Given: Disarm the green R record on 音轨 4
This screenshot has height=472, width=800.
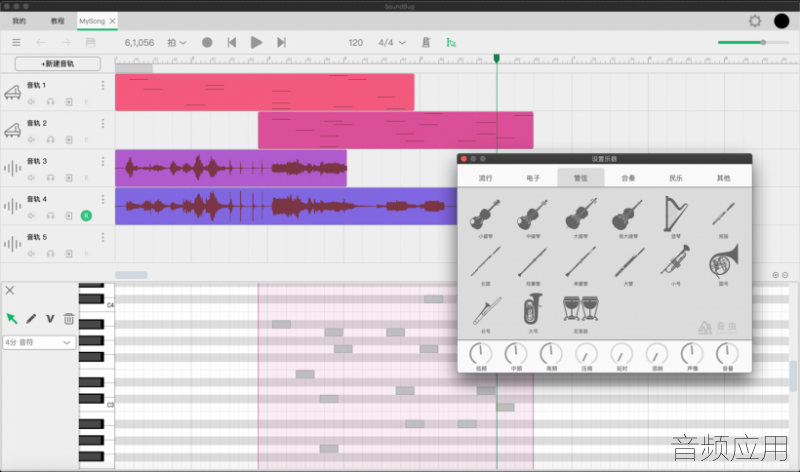Looking at the screenshot, I should (86, 215).
